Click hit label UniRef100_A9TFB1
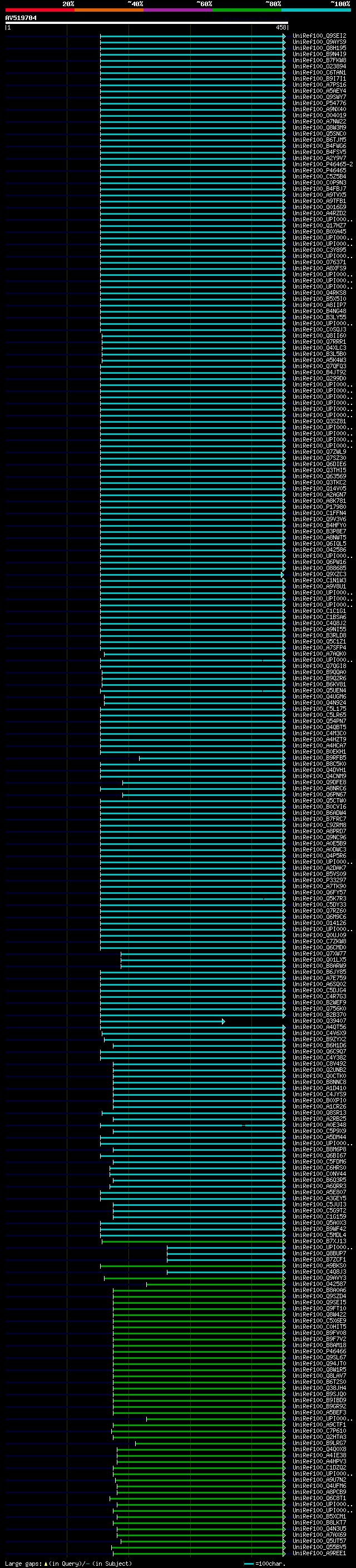 [x=319, y=201]
